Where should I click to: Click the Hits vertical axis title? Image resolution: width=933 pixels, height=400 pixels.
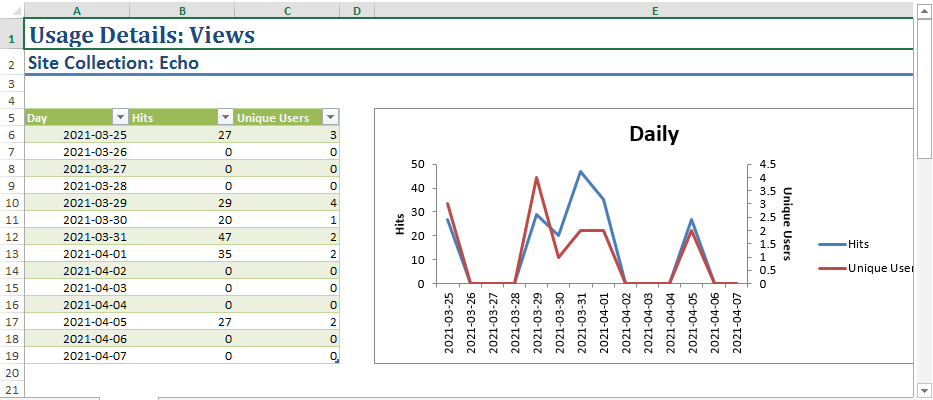[400, 223]
